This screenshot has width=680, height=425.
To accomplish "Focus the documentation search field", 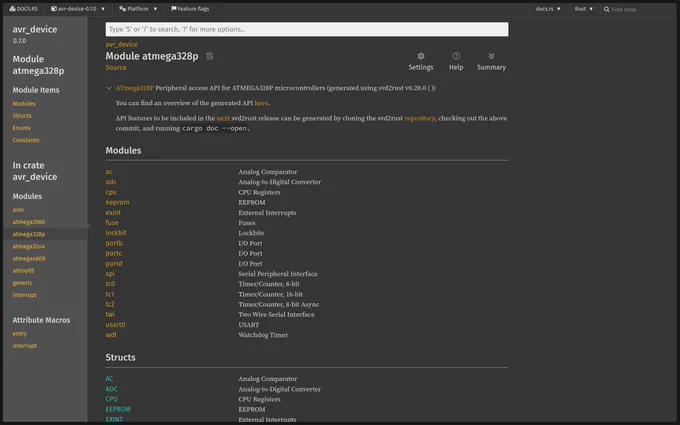I will coord(307,29).
